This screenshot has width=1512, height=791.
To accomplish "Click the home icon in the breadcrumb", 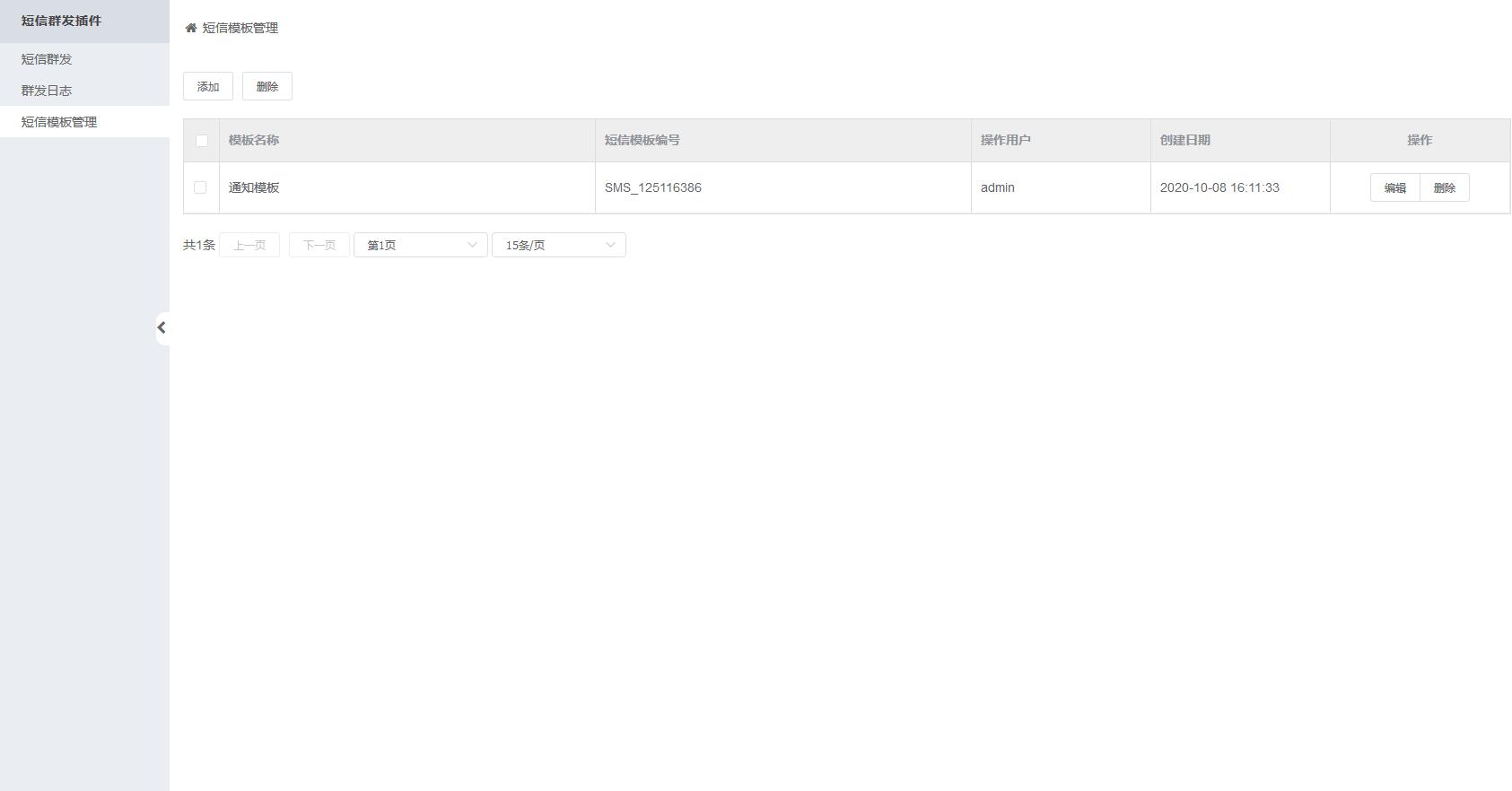I will [x=191, y=28].
